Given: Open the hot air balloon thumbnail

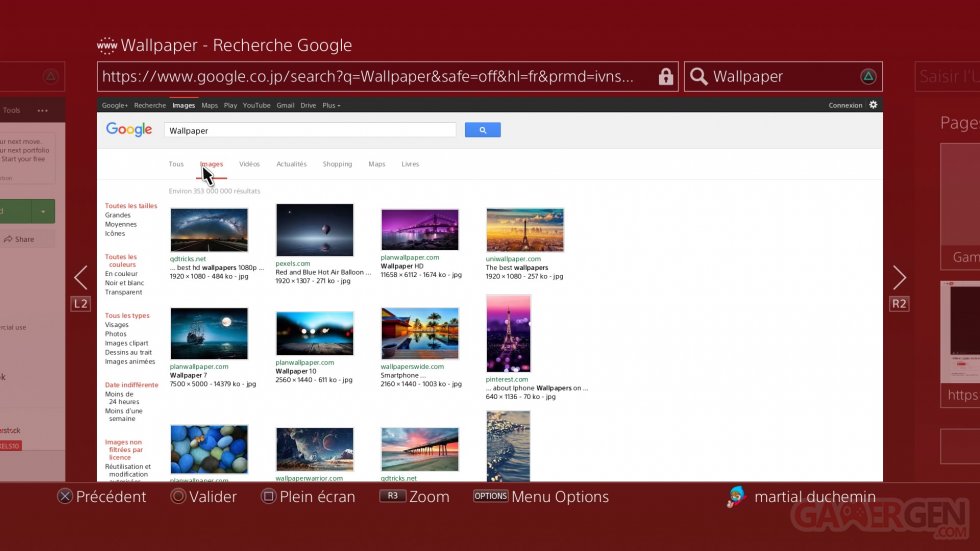Looking at the screenshot, I should tap(314, 230).
